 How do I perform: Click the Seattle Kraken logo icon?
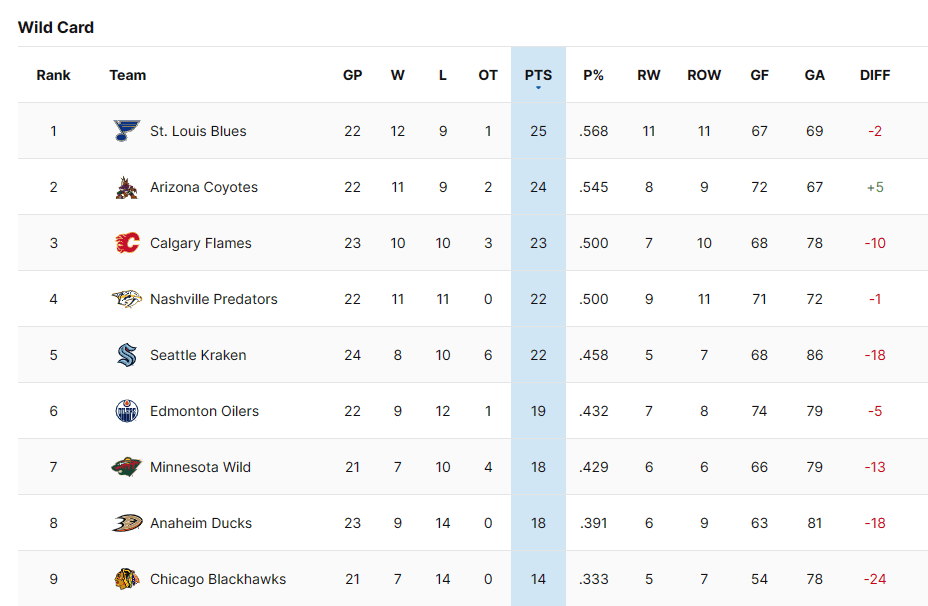(126, 355)
